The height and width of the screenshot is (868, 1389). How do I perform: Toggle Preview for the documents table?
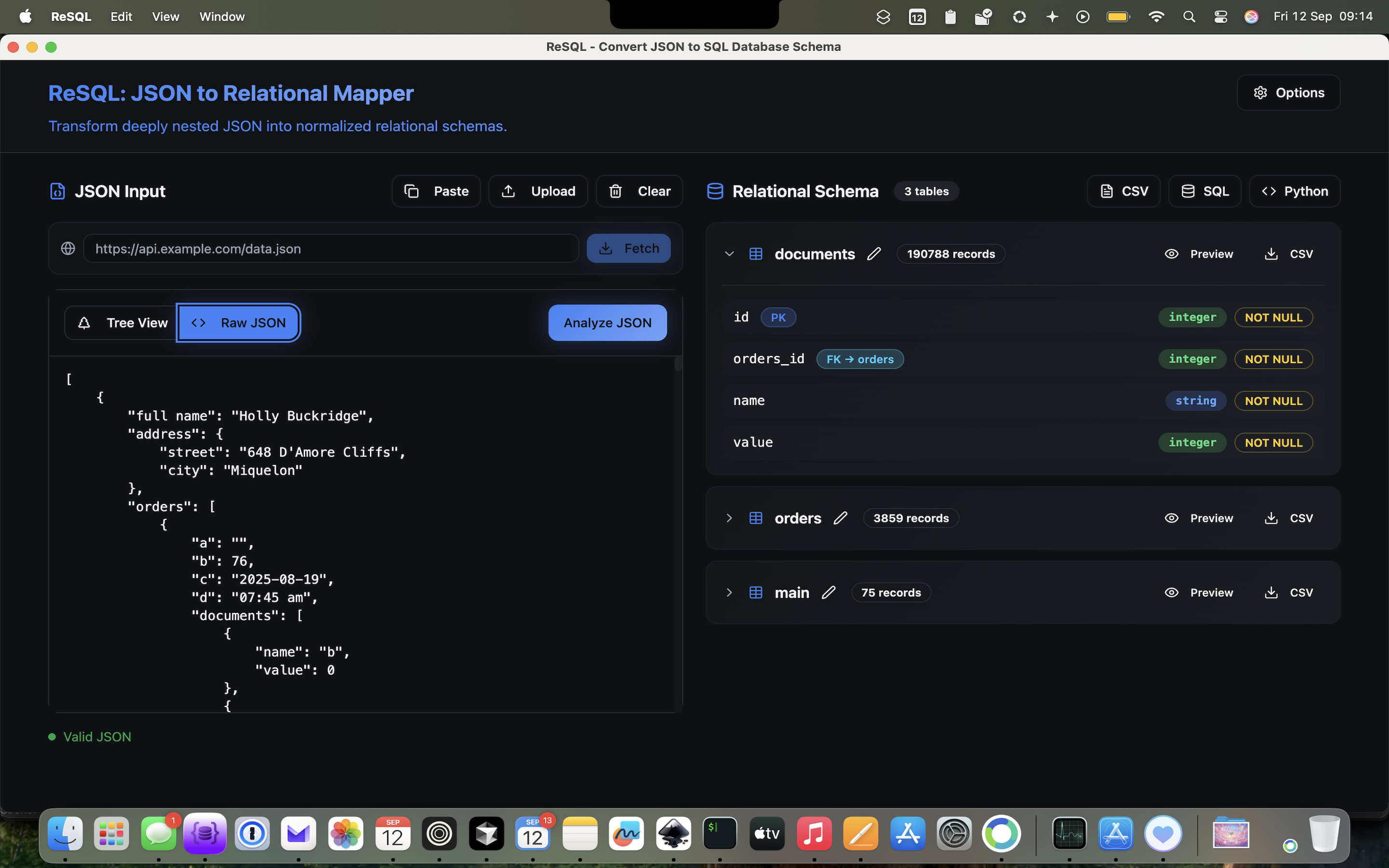[1199, 253]
